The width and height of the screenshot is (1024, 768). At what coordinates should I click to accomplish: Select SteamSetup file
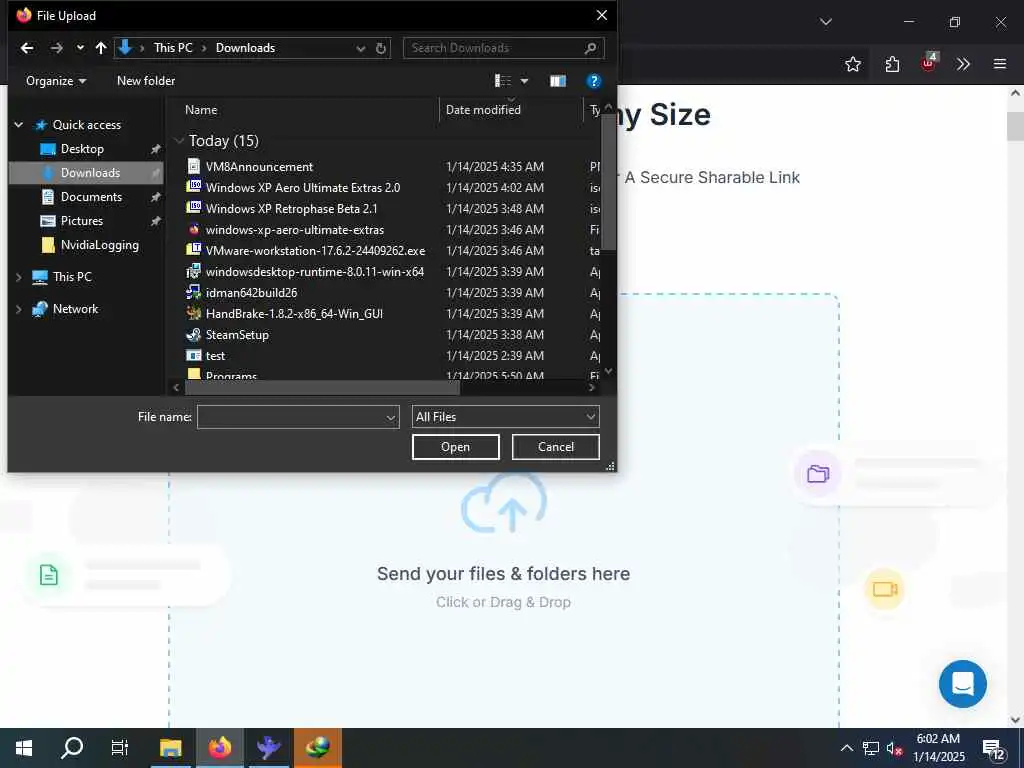coord(237,334)
